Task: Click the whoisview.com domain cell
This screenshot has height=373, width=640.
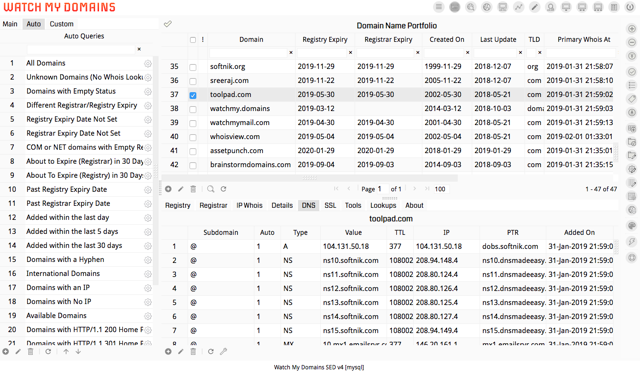Action: coord(251,137)
